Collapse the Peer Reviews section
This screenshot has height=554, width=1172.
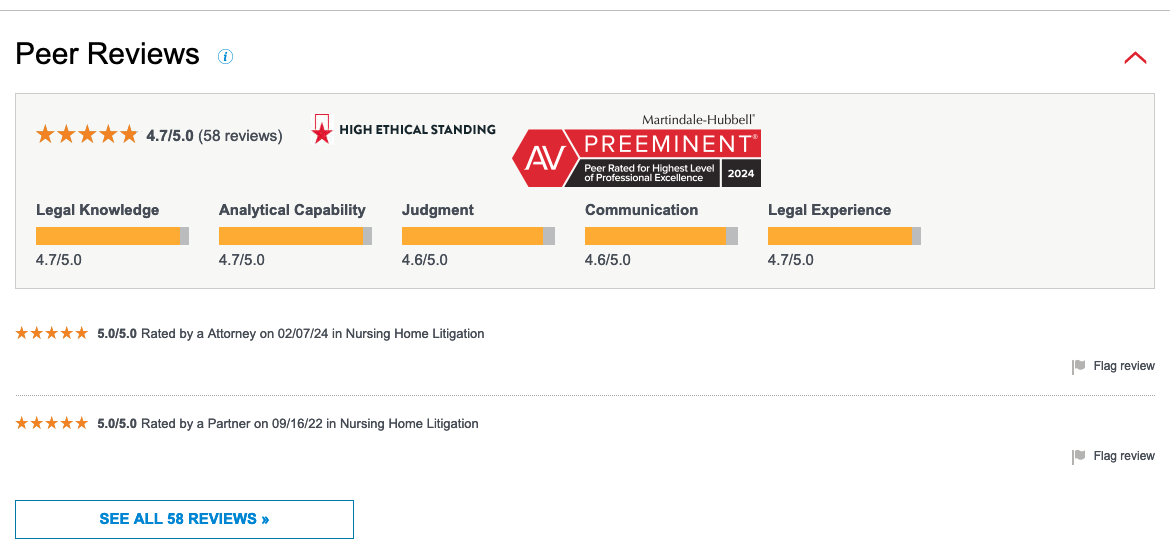click(x=1135, y=58)
